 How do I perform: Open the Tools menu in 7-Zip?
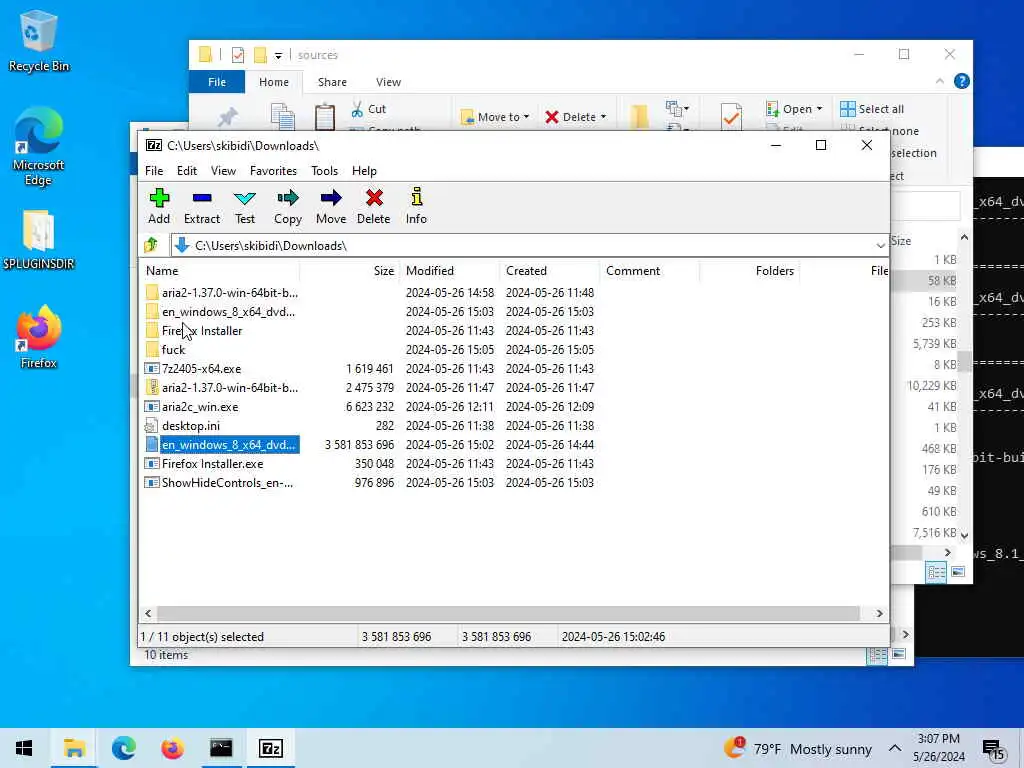pyautogui.click(x=325, y=170)
